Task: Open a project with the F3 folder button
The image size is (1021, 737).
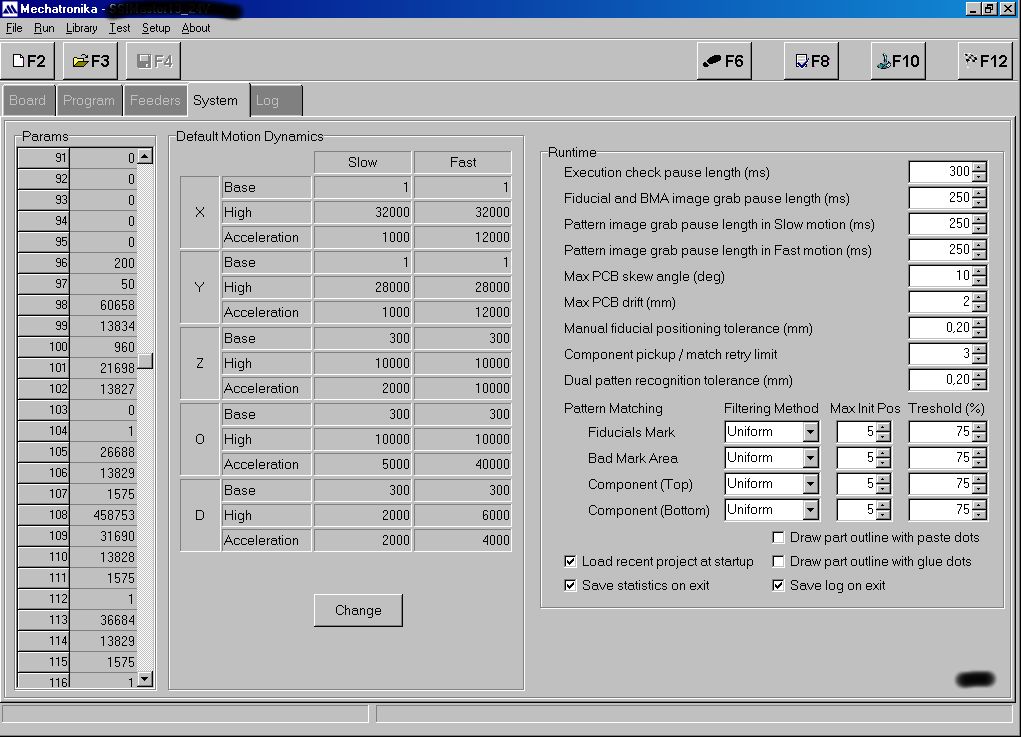Action: pyautogui.click(x=91, y=61)
